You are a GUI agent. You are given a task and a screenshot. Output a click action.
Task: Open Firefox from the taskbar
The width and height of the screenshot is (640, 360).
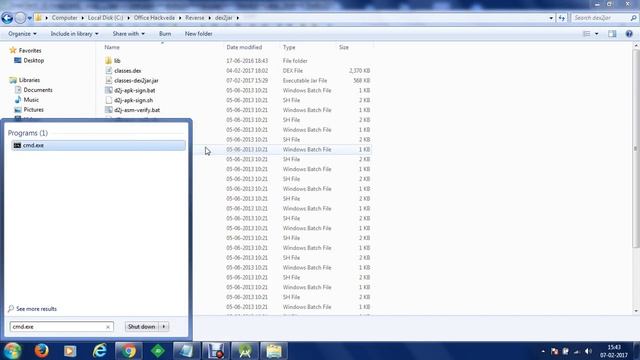click(x=41, y=351)
